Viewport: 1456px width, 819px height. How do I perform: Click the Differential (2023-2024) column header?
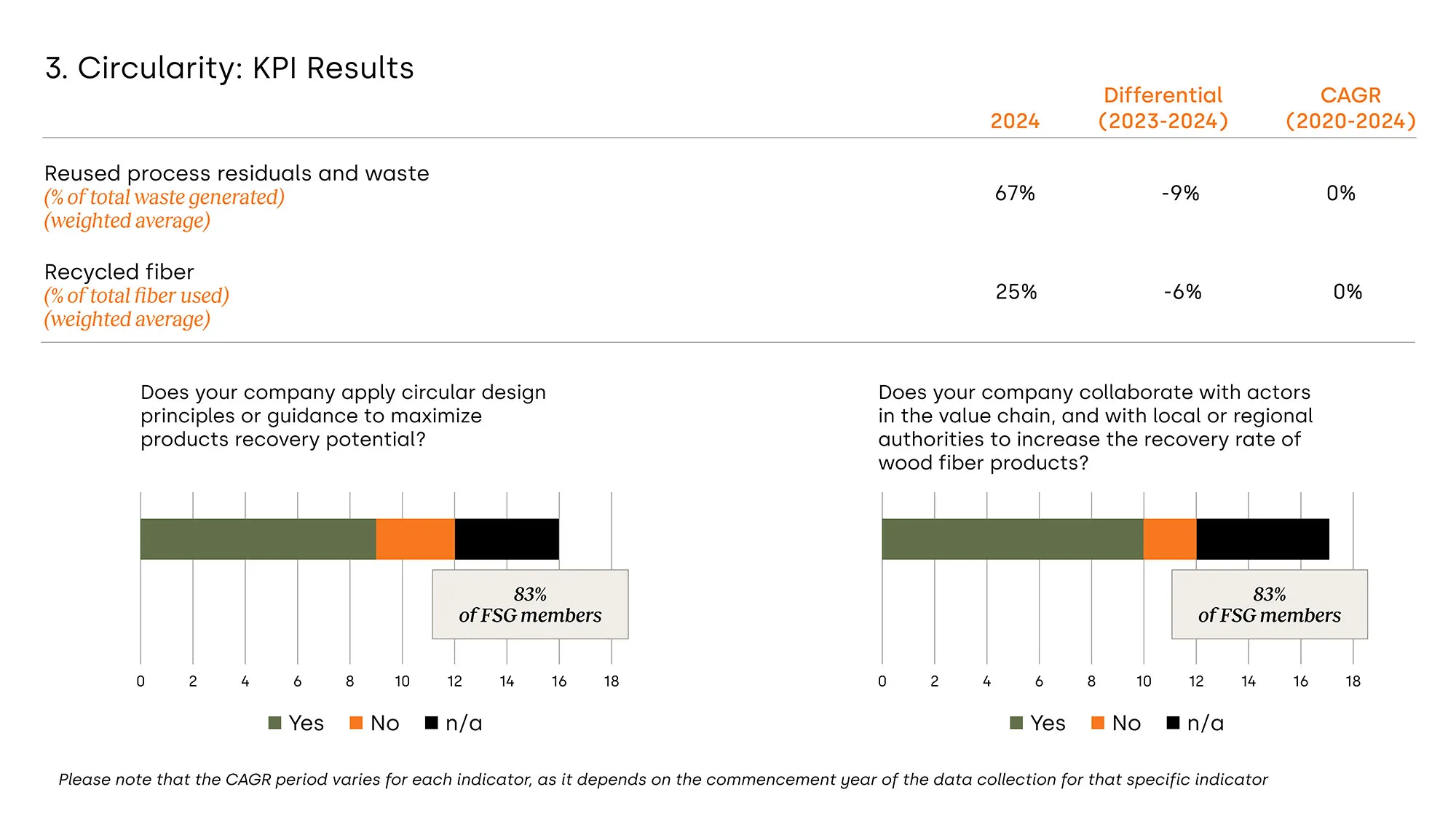[x=1163, y=108]
